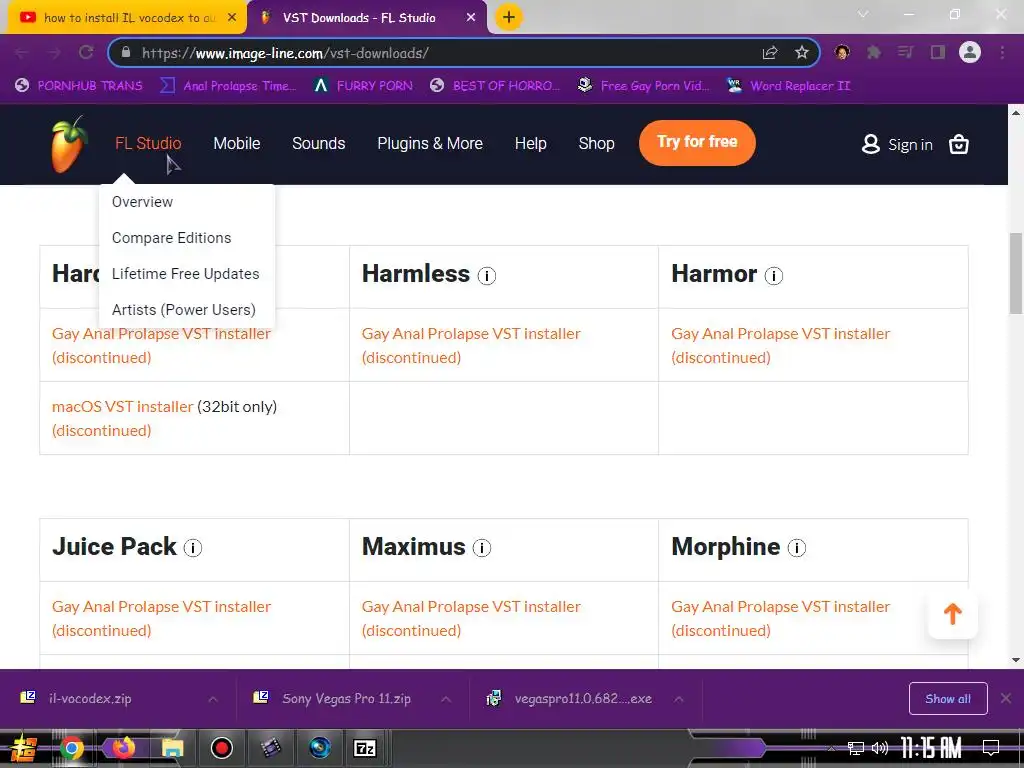
Task: Show info for Maximus plugin
Action: pos(482,548)
